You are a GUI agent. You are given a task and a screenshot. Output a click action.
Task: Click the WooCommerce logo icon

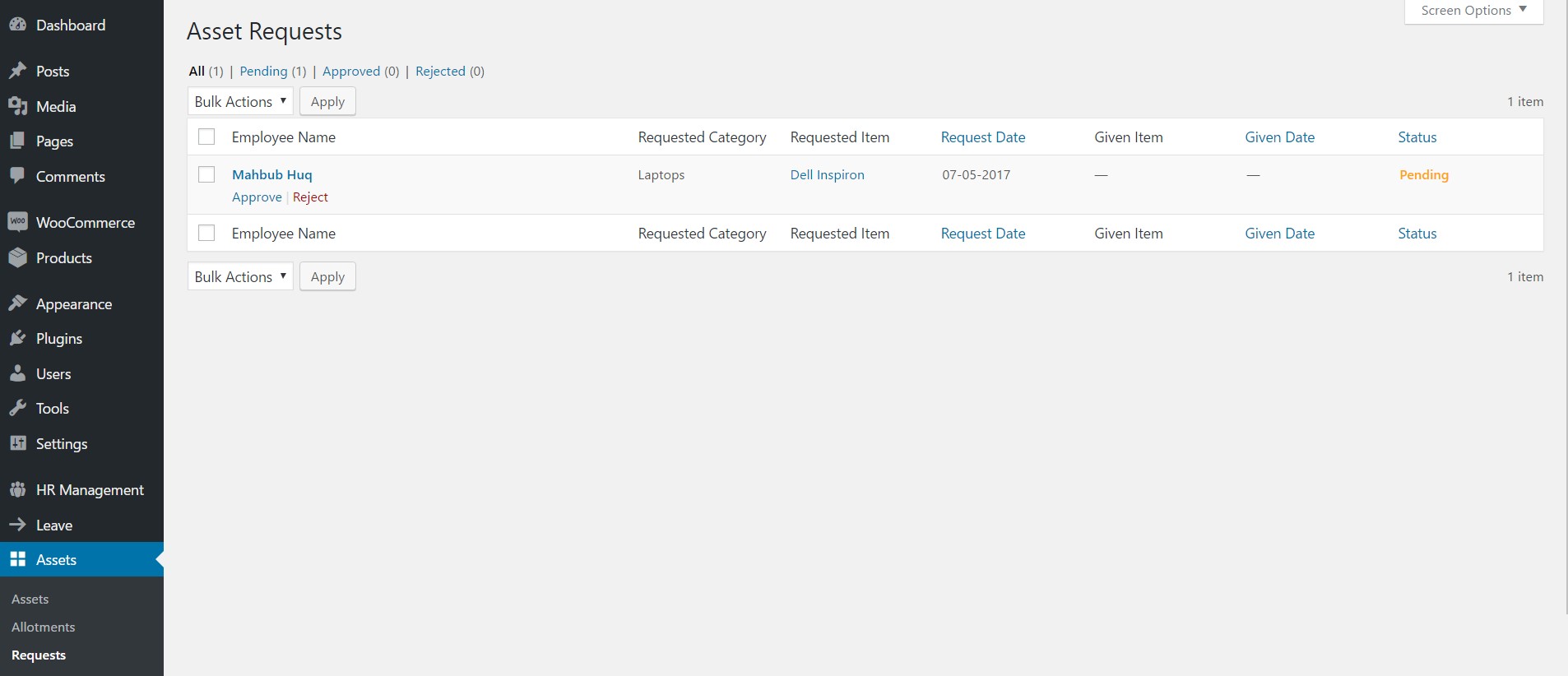tap(17, 222)
